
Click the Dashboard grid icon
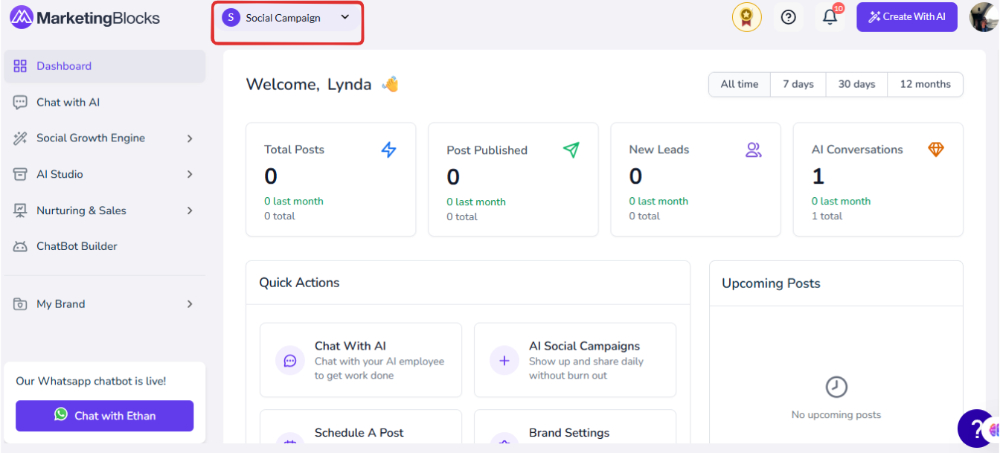pos(20,66)
